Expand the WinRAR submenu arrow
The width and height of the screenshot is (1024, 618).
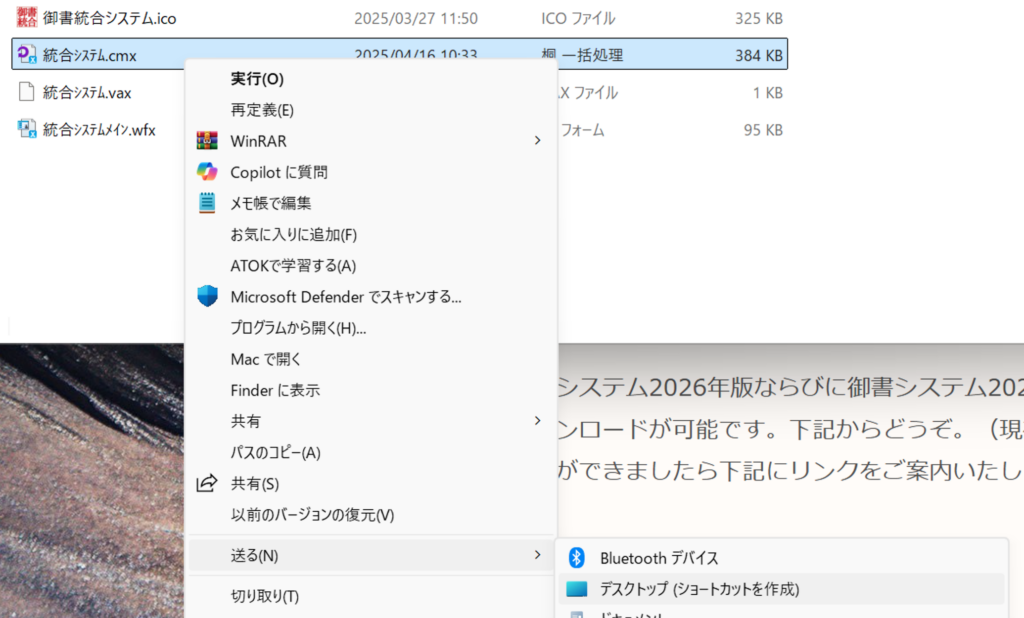[x=537, y=141]
